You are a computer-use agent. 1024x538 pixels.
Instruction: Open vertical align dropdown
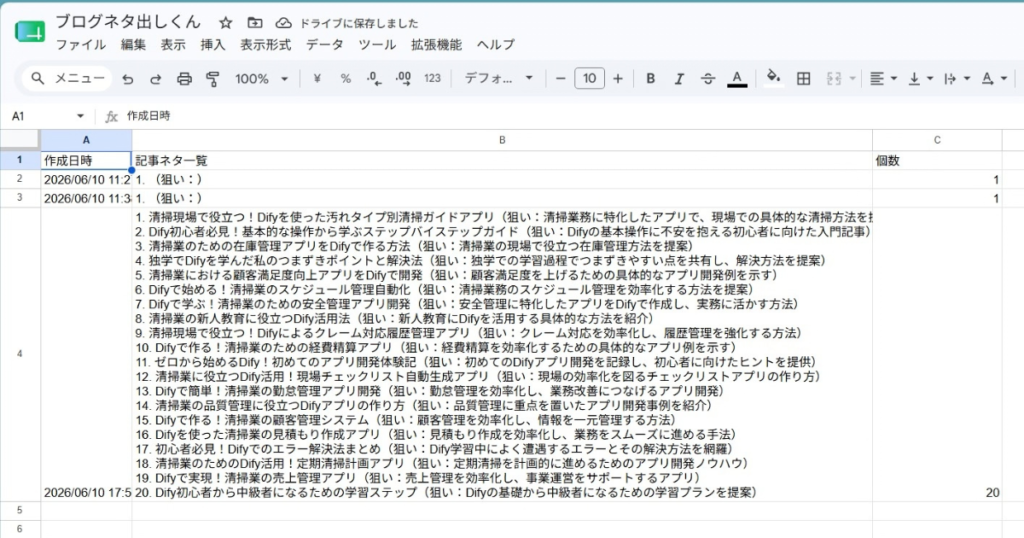pos(921,78)
